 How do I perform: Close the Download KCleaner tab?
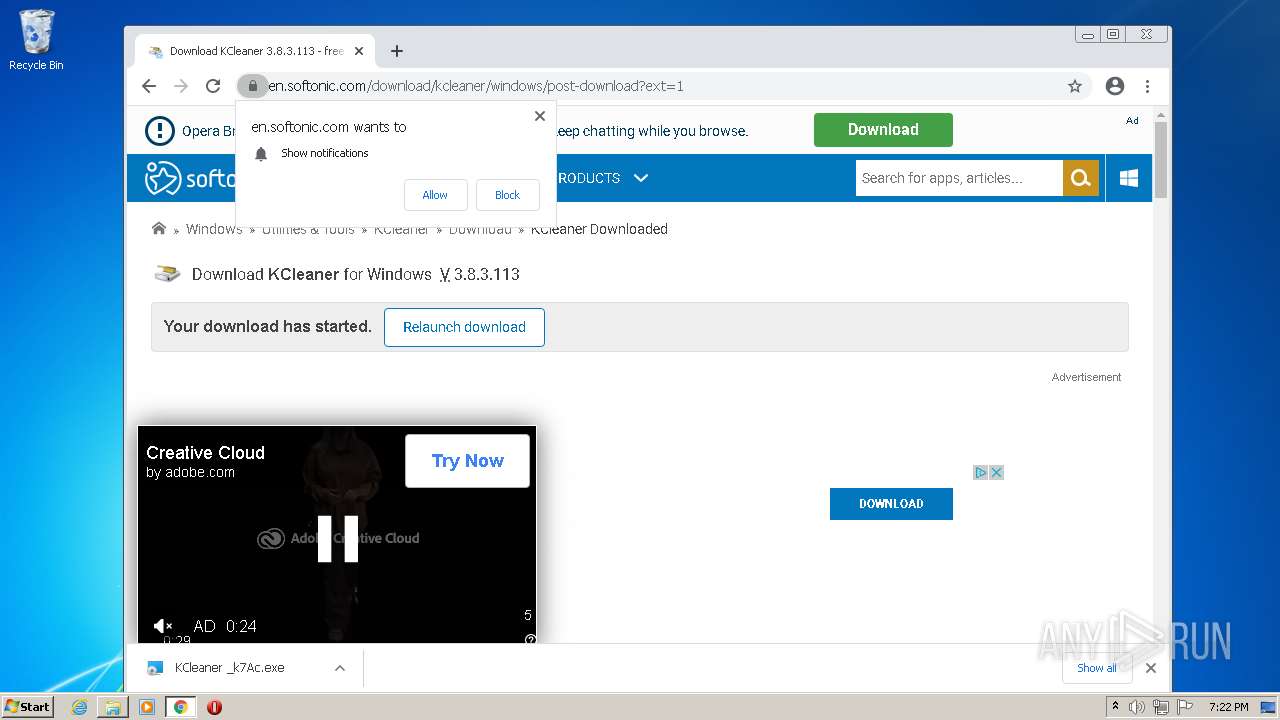(359, 51)
